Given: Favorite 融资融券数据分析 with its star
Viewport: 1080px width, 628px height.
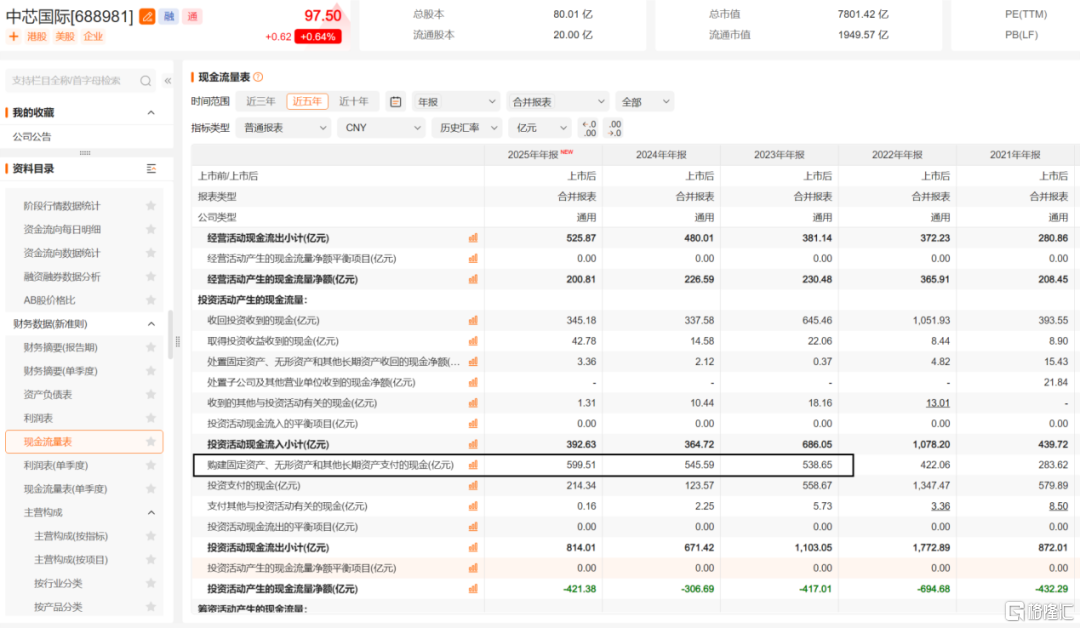Looking at the screenshot, I should (151, 277).
